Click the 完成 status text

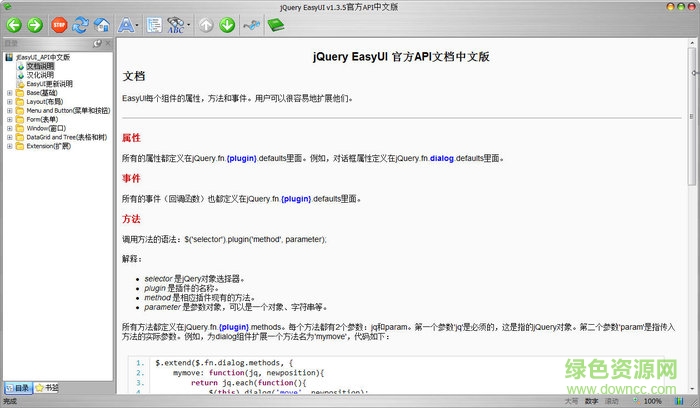(10, 401)
